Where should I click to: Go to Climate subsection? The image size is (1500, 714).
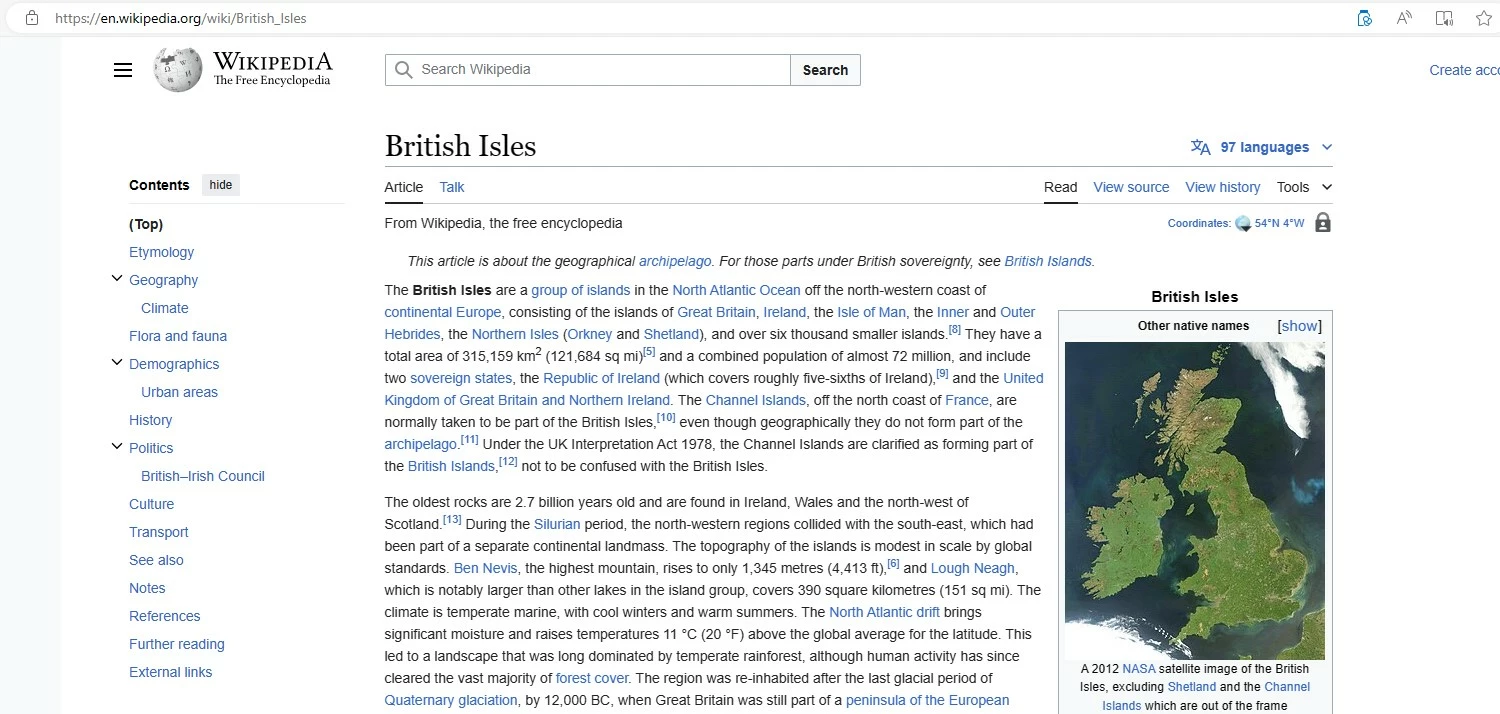[165, 308]
